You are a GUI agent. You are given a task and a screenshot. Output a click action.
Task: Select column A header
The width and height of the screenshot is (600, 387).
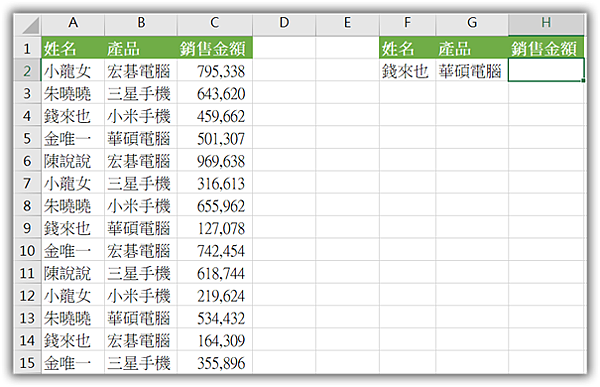(73, 25)
